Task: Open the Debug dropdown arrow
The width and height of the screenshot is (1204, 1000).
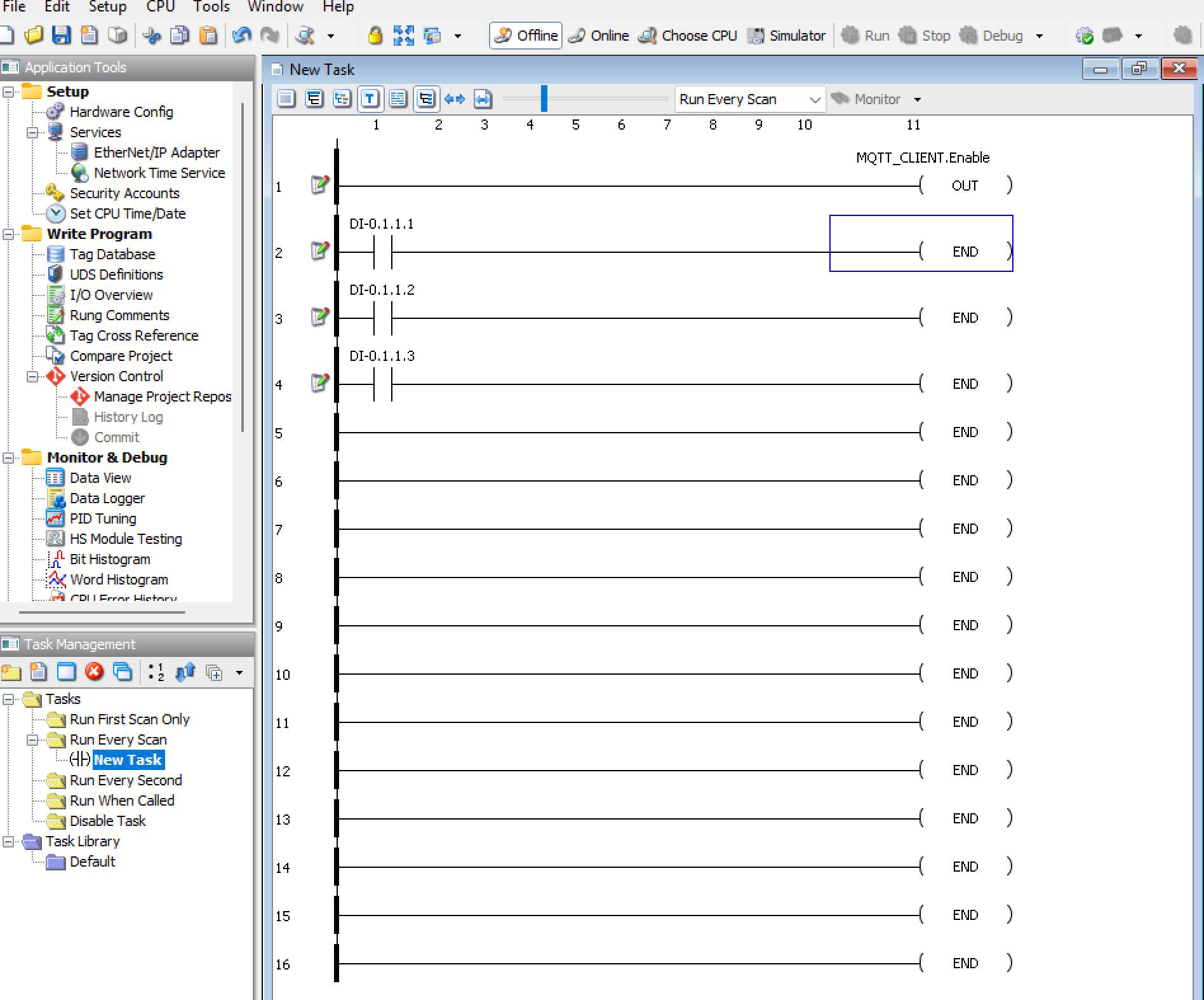Action: coord(1040,36)
